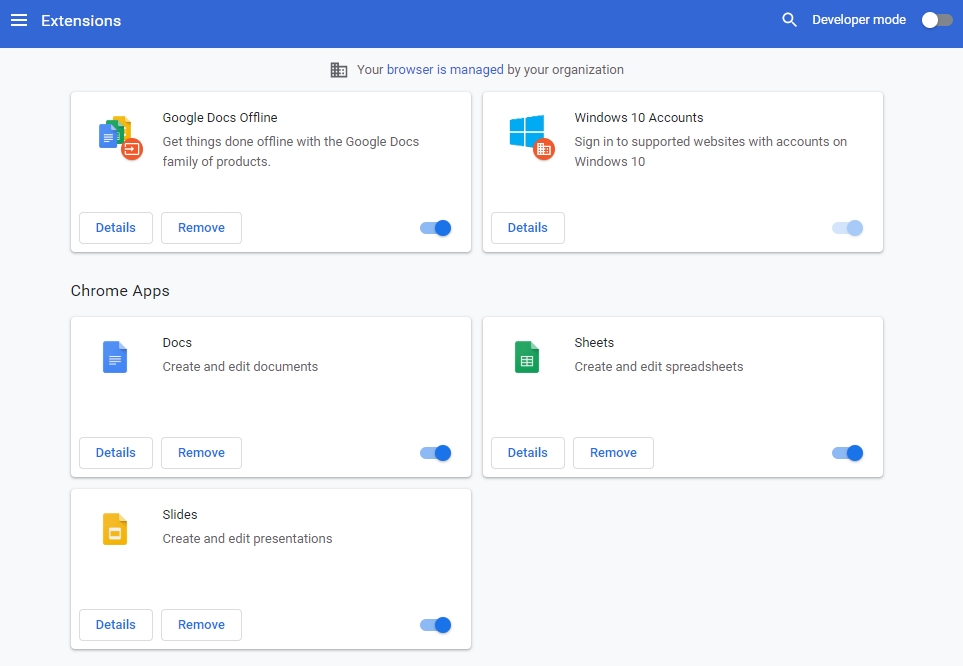The width and height of the screenshot is (963, 666).
Task: Follow the 'browser is managed' link
Action: click(445, 69)
